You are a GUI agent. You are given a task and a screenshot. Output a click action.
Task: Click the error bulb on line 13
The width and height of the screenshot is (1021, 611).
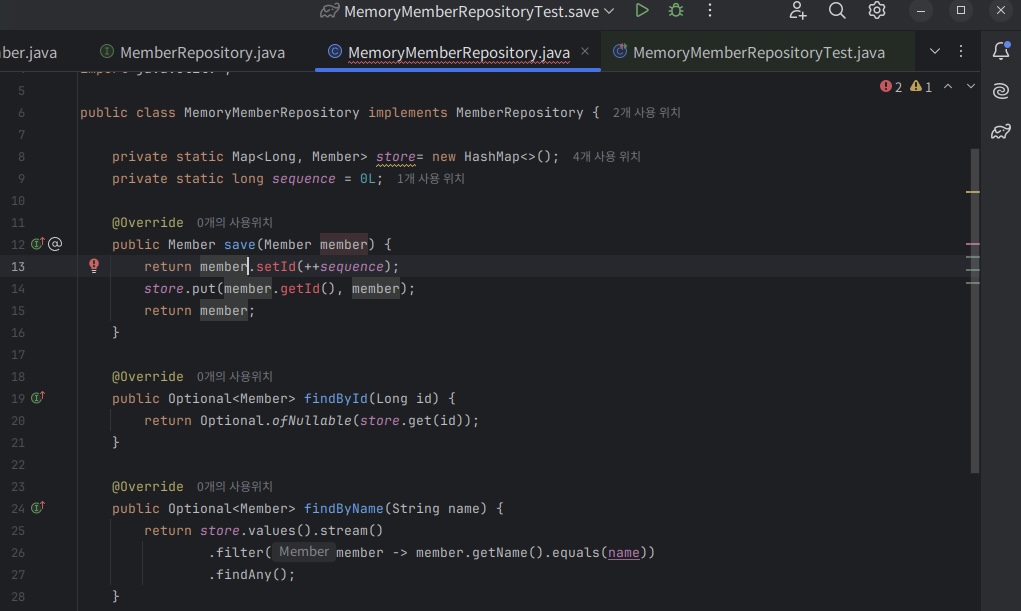pos(94,266)
